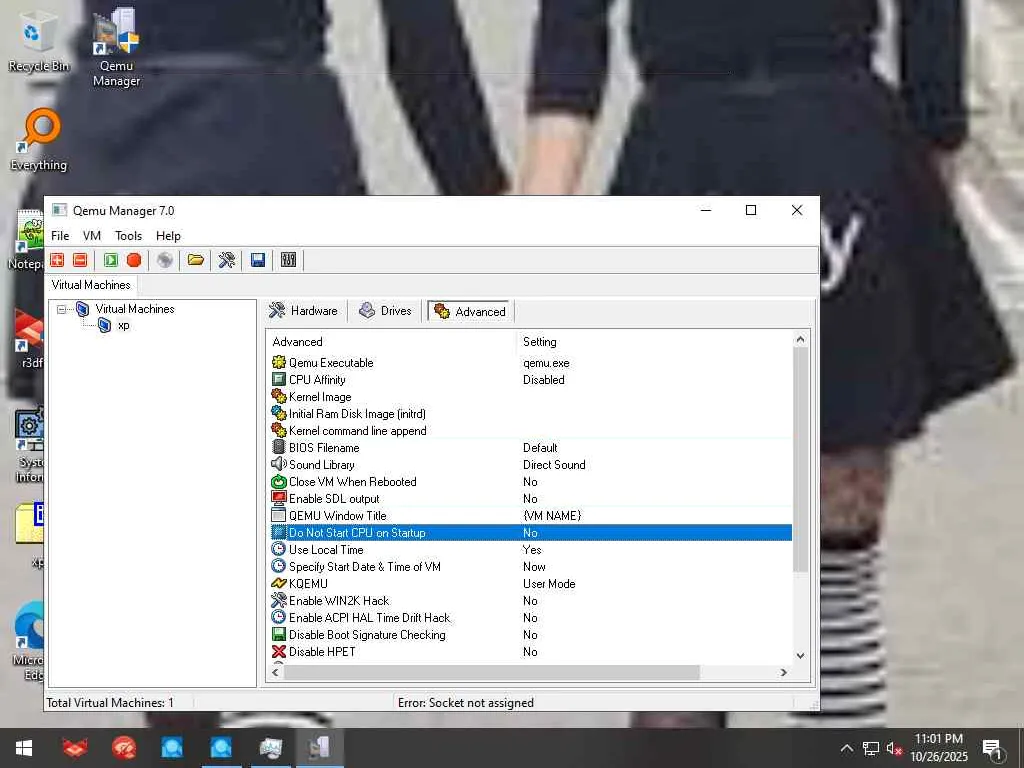Click the User Mode setting value
The width and height of the screenshot is (1024, 768).
[x=549, y=583]
